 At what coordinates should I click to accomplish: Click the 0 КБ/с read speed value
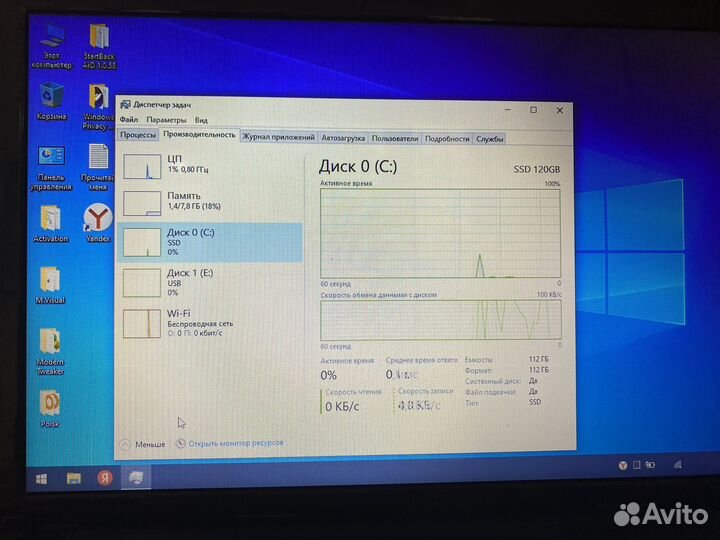(342, 406)
